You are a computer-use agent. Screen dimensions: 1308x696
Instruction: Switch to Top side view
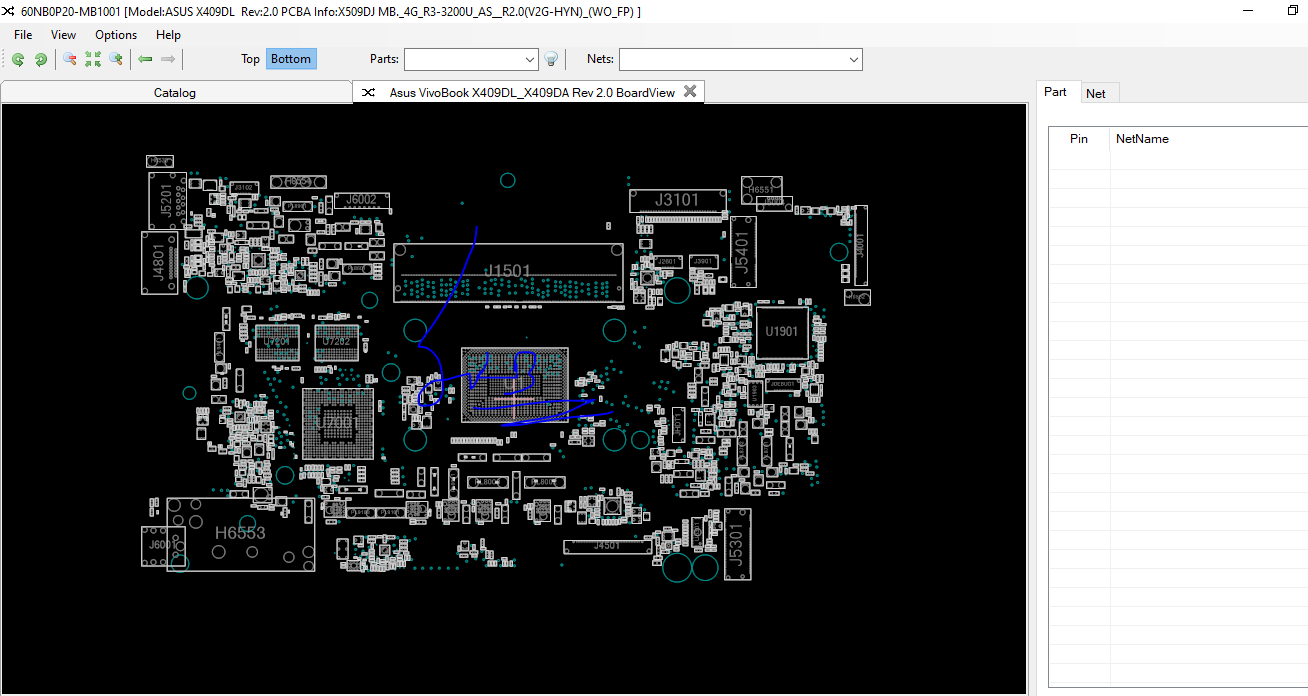[x=251, y=59]
